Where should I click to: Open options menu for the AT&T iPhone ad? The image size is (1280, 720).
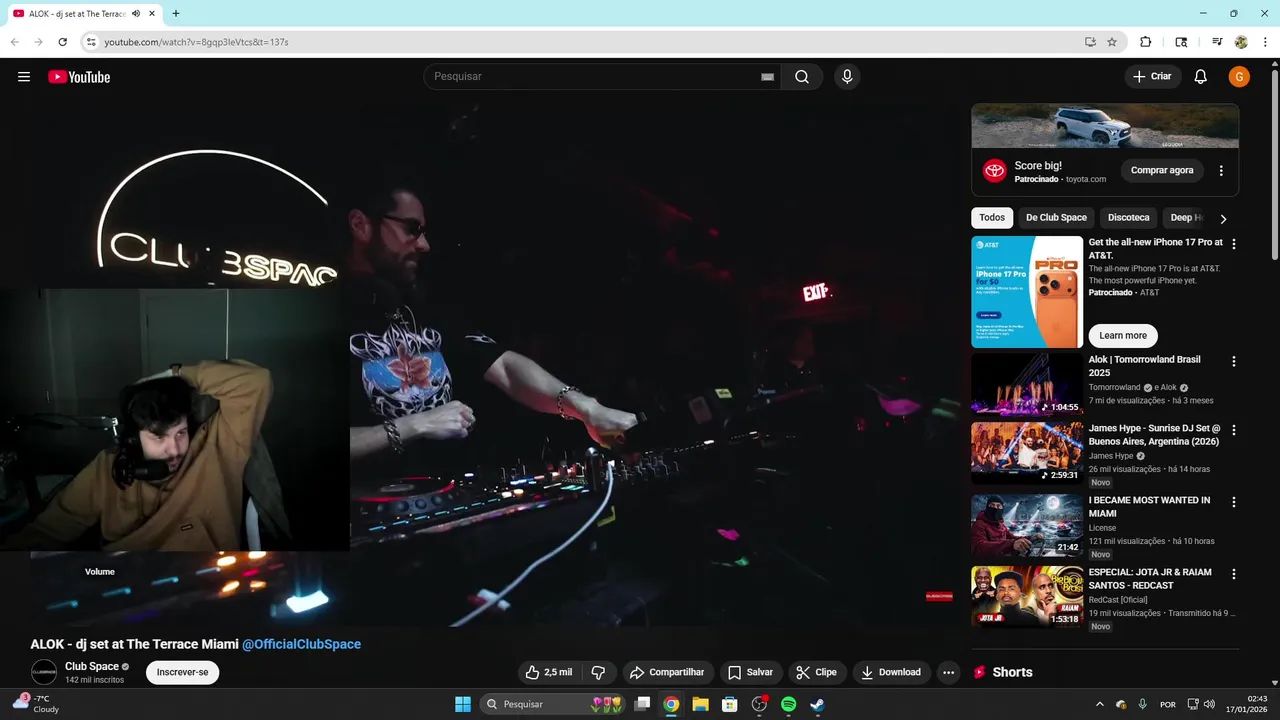pyautogui.click(x=1234, y=244)
